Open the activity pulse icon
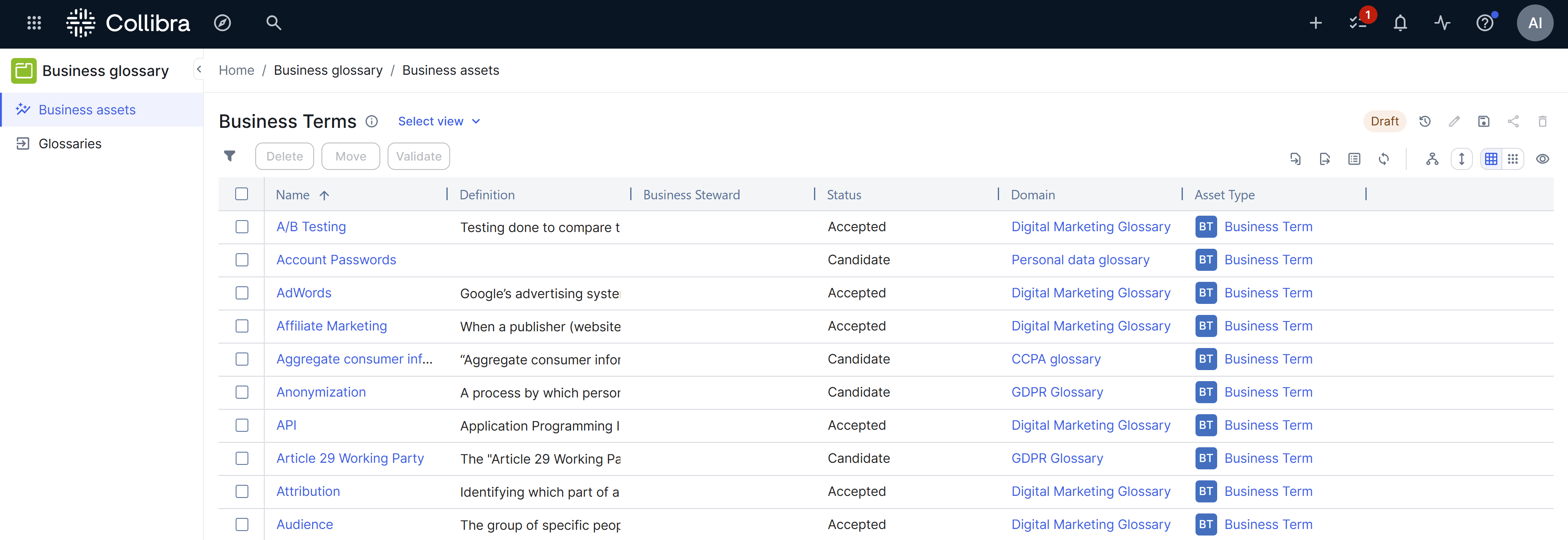 point(1442,23)
